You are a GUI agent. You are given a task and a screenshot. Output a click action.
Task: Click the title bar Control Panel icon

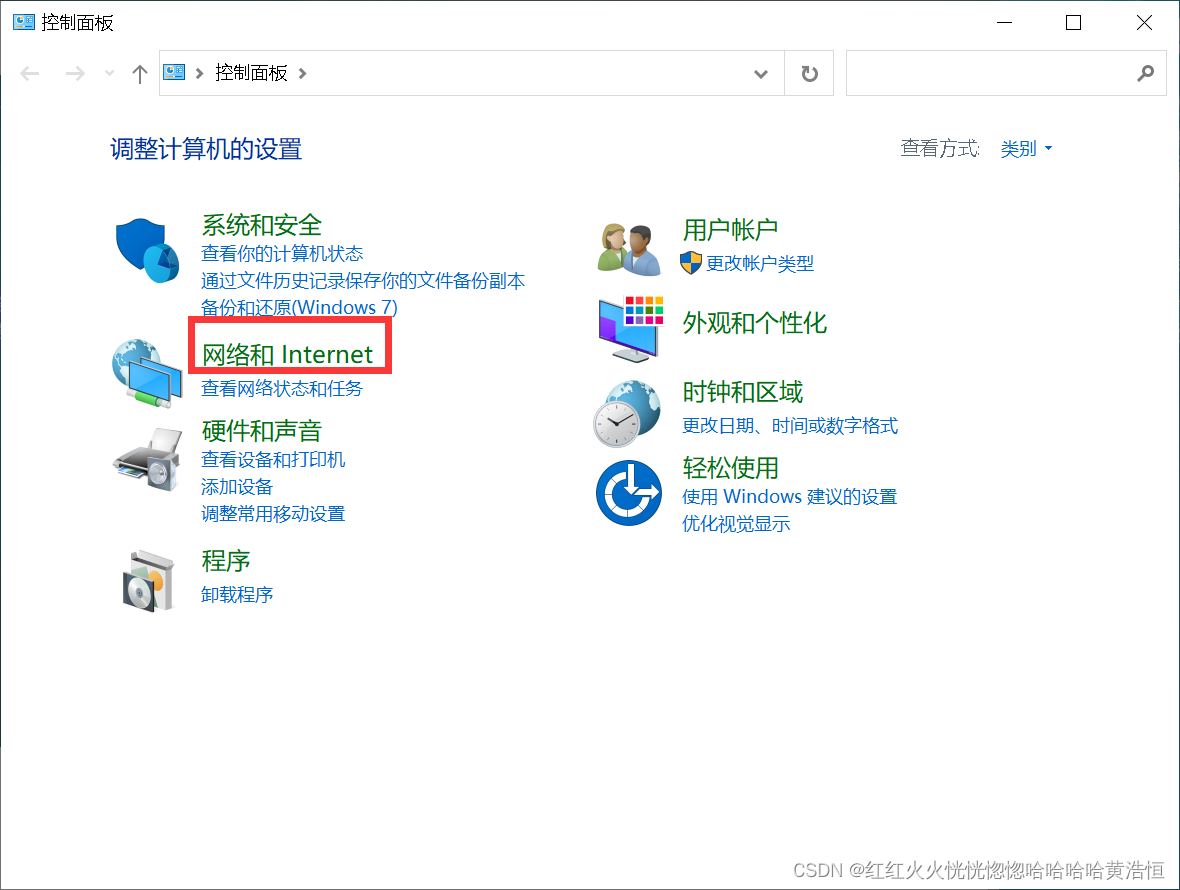point(24,22)
